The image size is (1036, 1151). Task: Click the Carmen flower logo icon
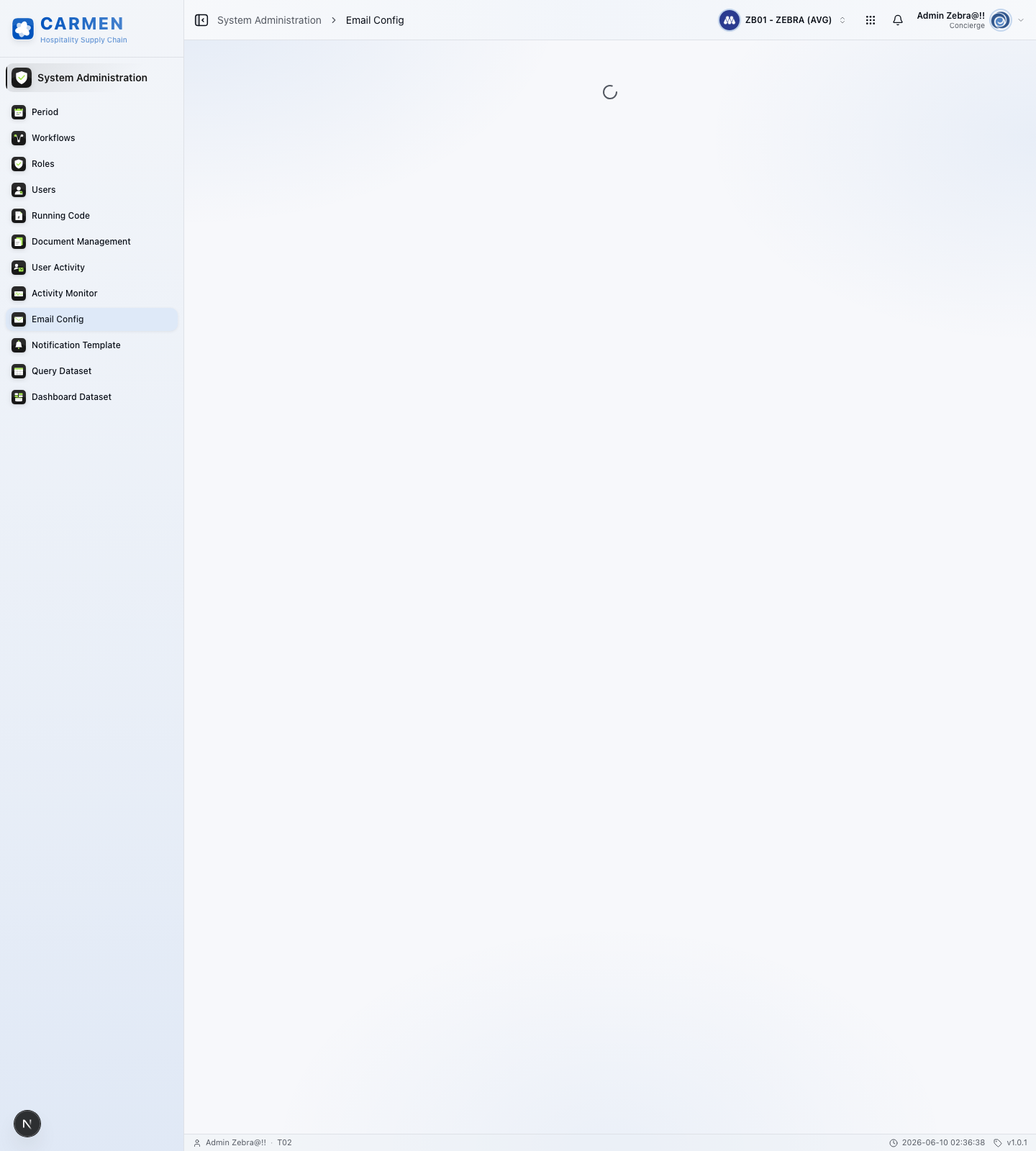[23, 29]
